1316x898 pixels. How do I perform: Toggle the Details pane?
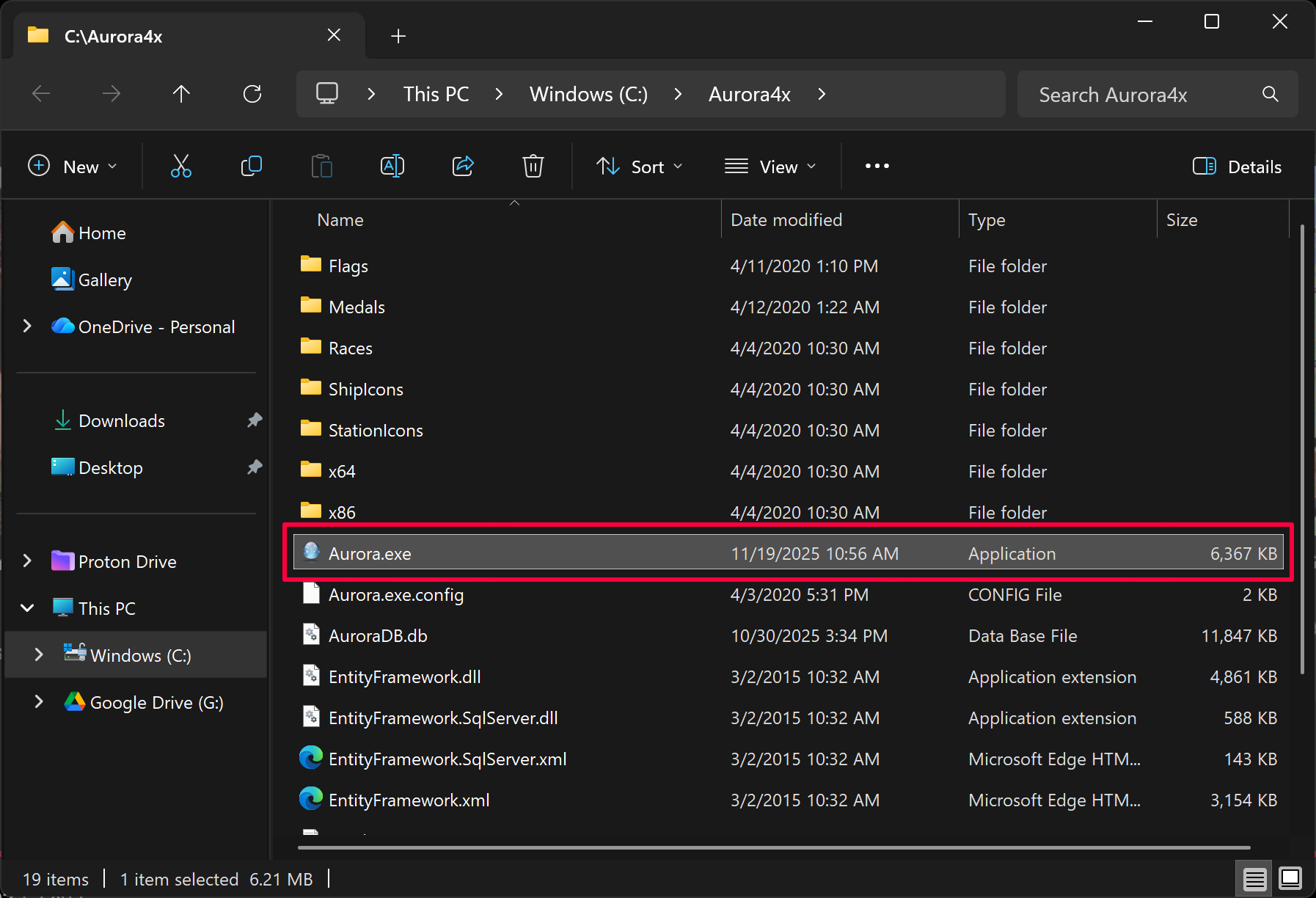point(1237,167)
